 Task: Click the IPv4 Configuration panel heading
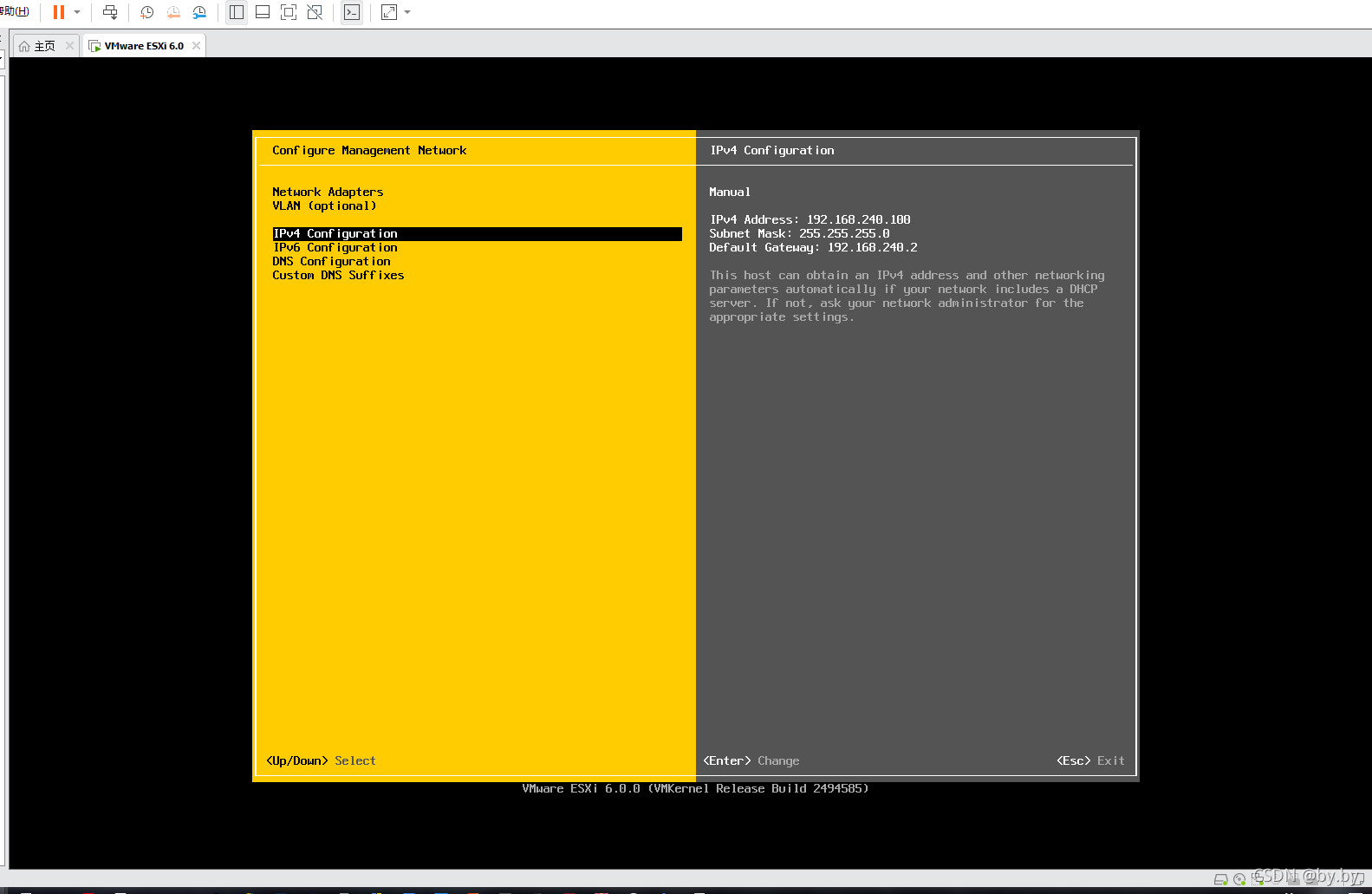pos(772,150)
